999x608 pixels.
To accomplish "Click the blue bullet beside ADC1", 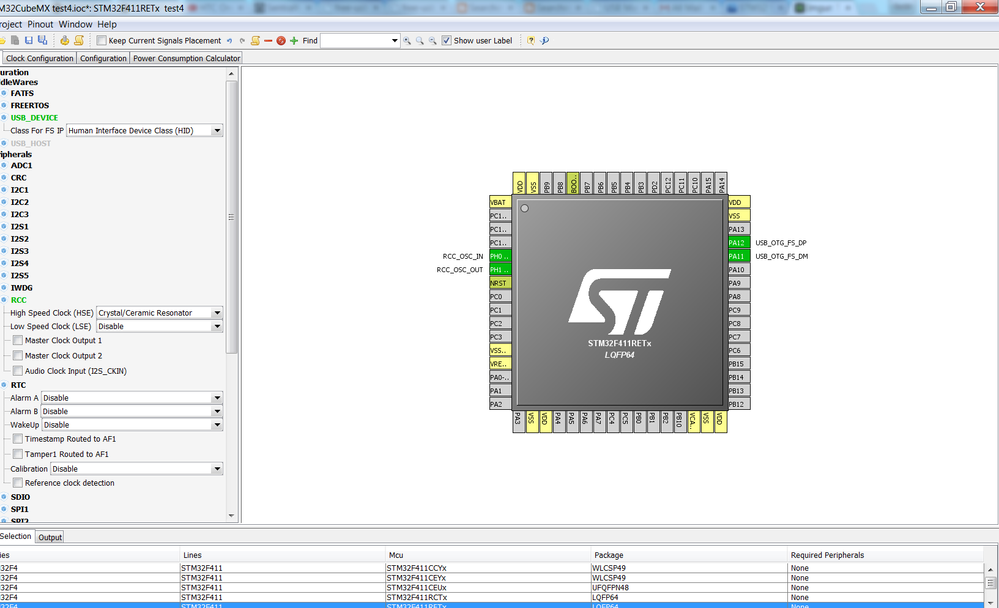I will pos(4,165).
